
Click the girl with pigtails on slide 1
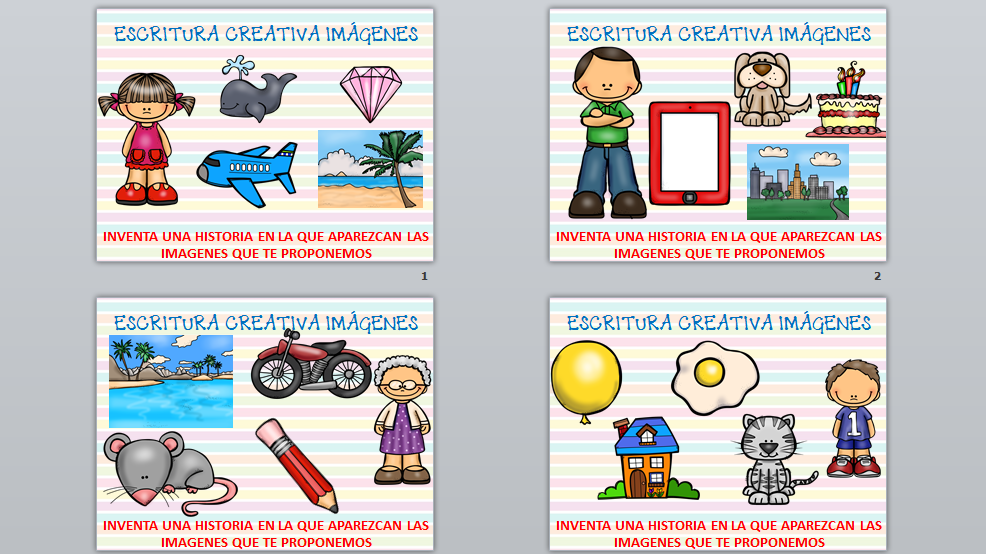[x=147, y=138]
